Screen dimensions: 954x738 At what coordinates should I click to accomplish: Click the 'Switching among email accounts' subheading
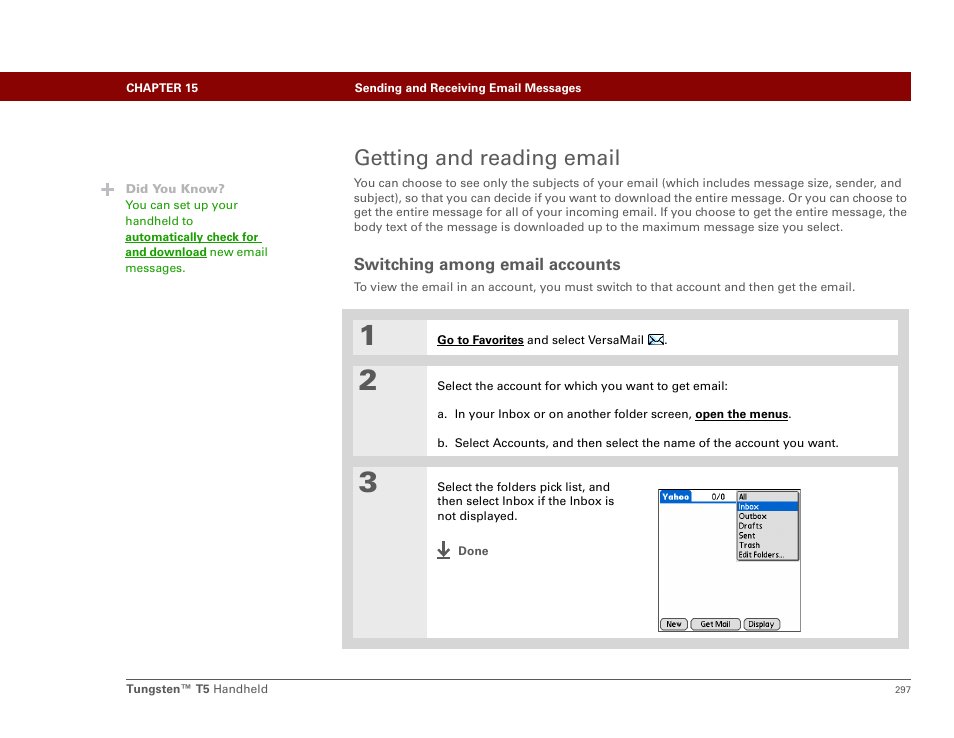click(487, 264)
